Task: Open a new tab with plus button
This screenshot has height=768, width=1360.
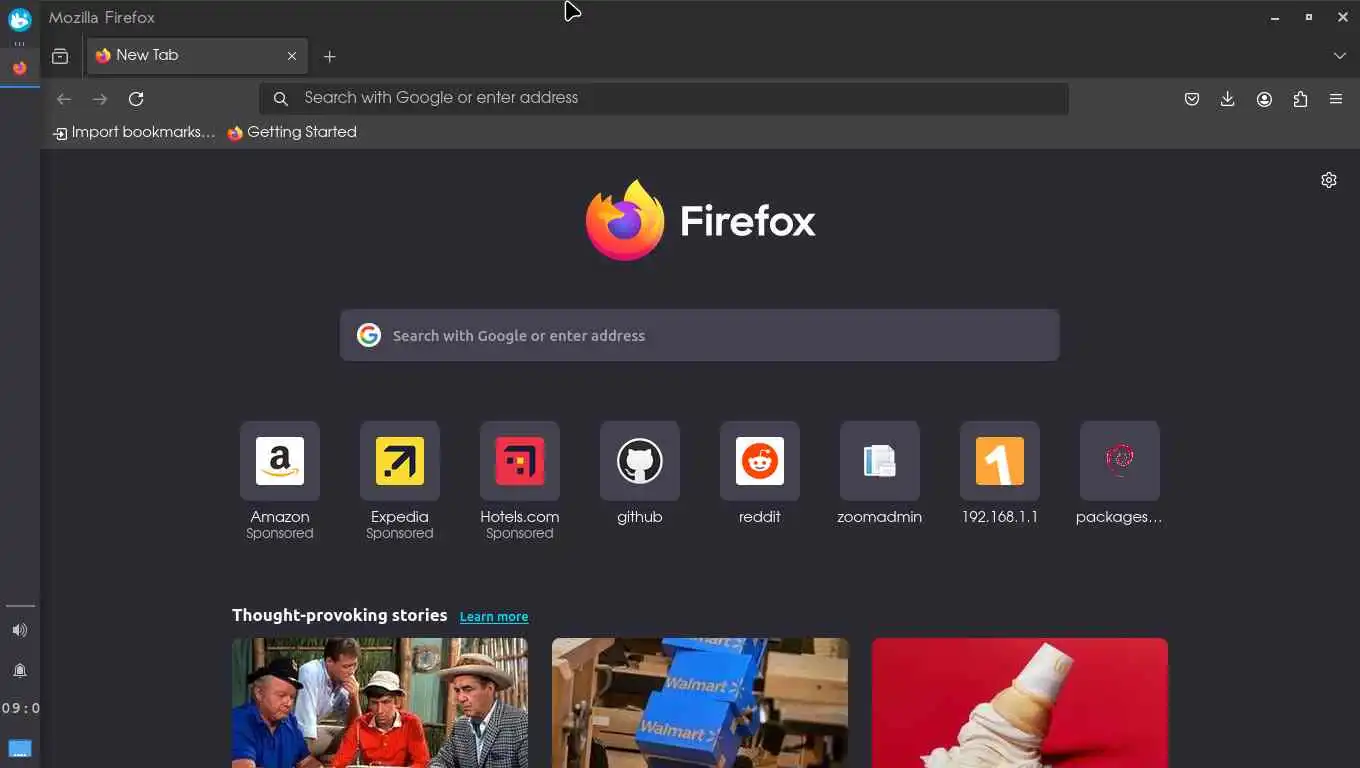Action: click(330, 56)
